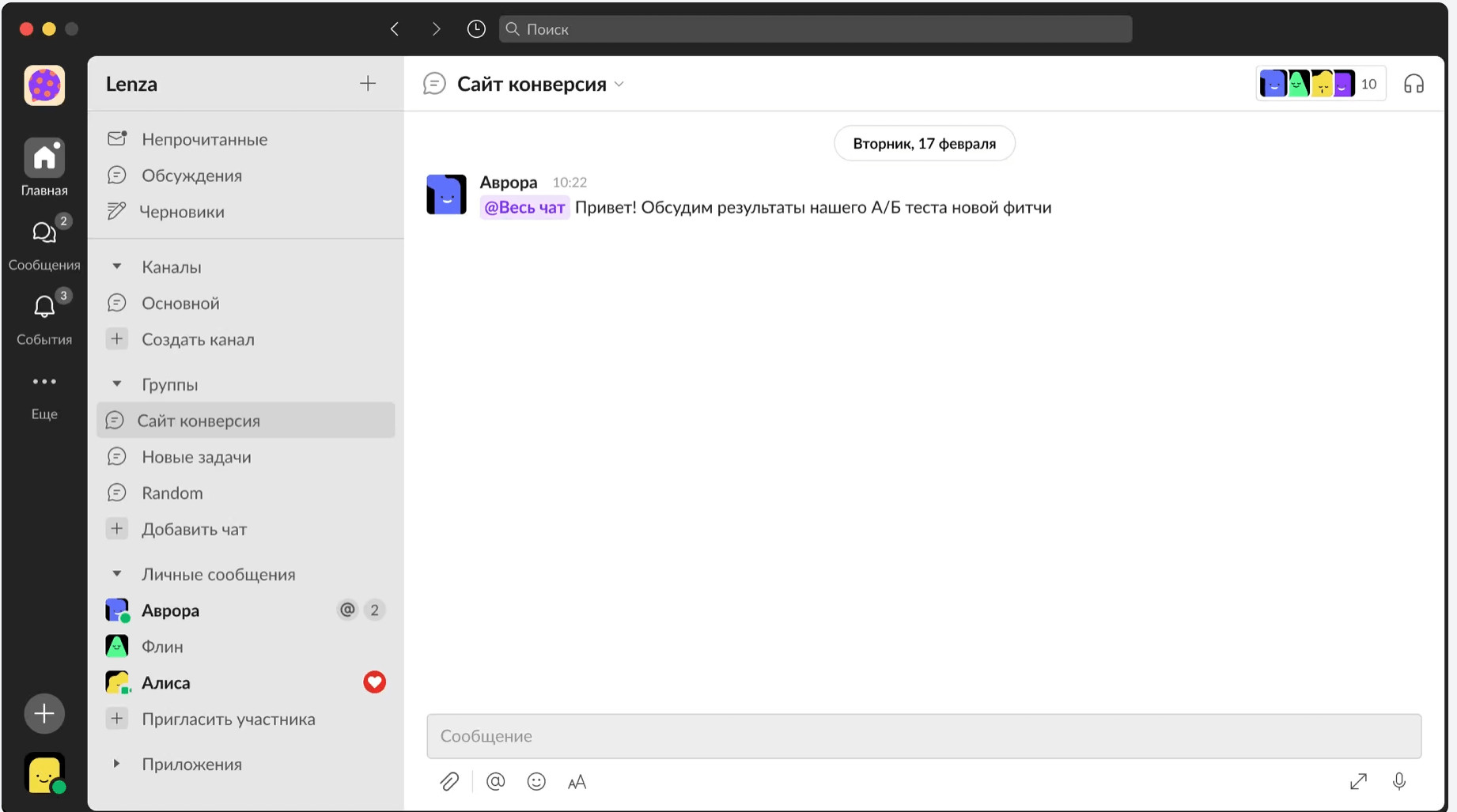Show the member avatars list with 10 participants
Screen dimensions: 1457x812
(x=1319, y=84)
